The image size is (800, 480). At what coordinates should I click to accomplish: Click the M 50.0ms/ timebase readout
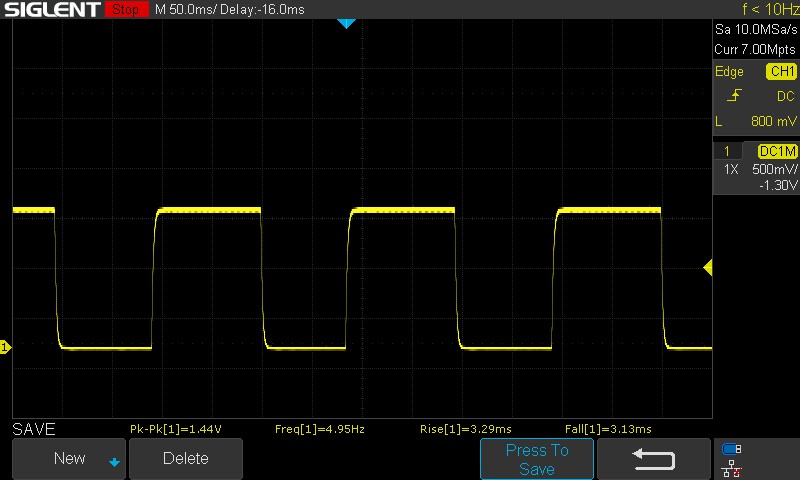tap(186, 9)
